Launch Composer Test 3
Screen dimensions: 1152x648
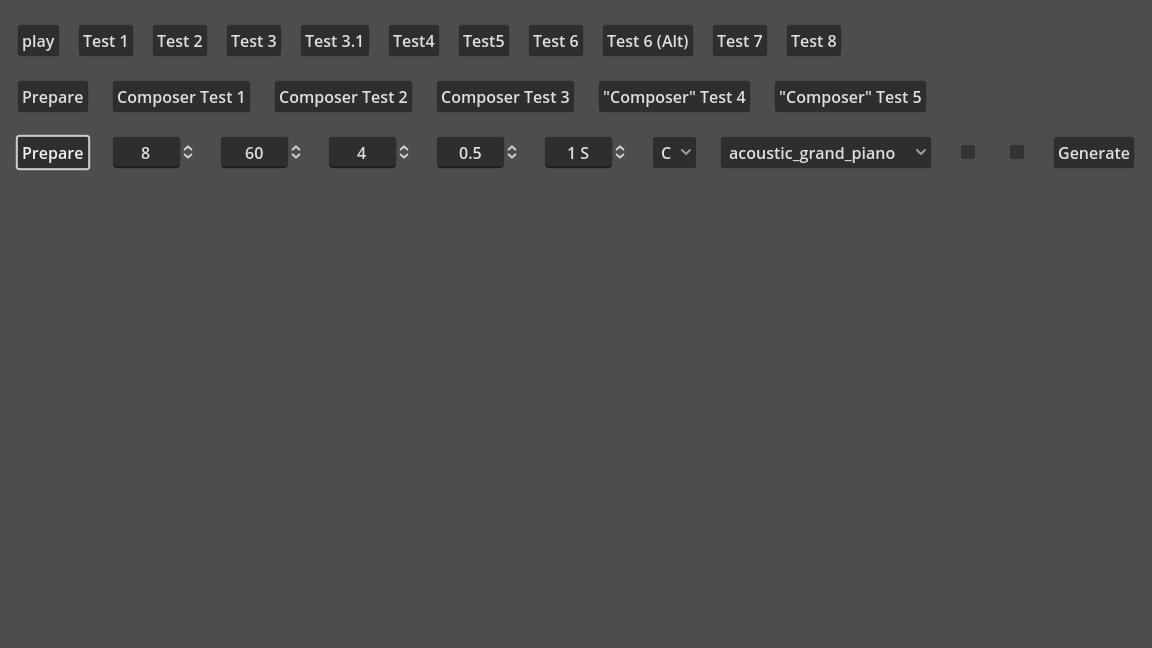pos(505,97)
